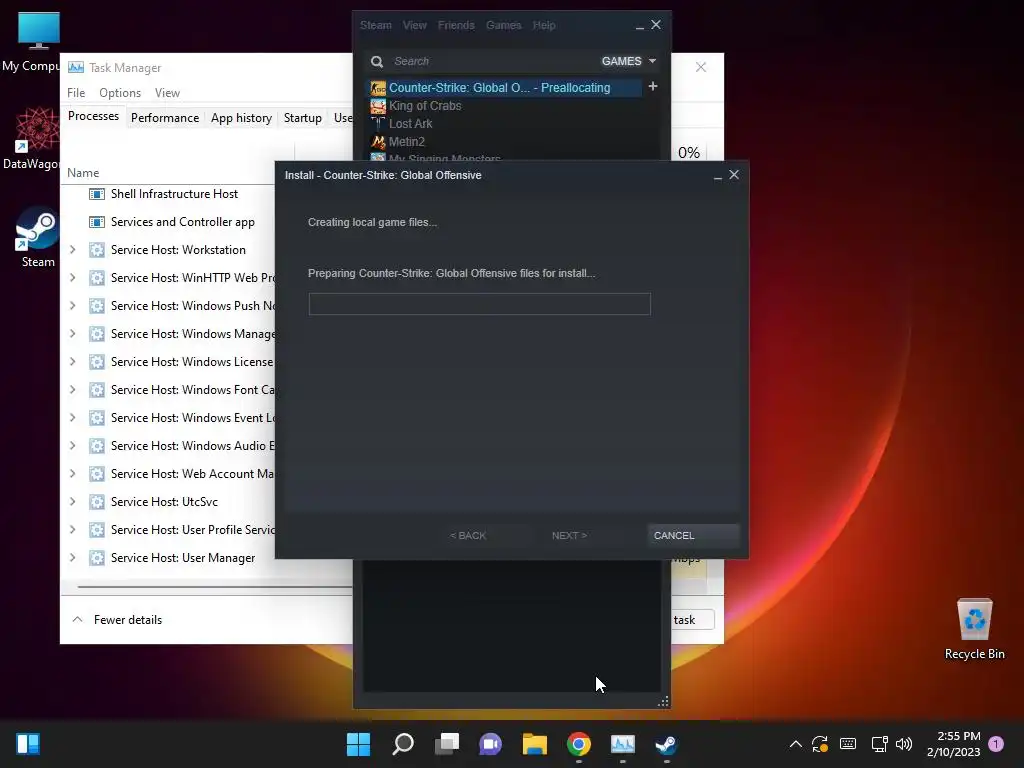This screenshot has width=1024, height=768.
Task: Open File Explorer from the taskbar
Action: point(535,744)
